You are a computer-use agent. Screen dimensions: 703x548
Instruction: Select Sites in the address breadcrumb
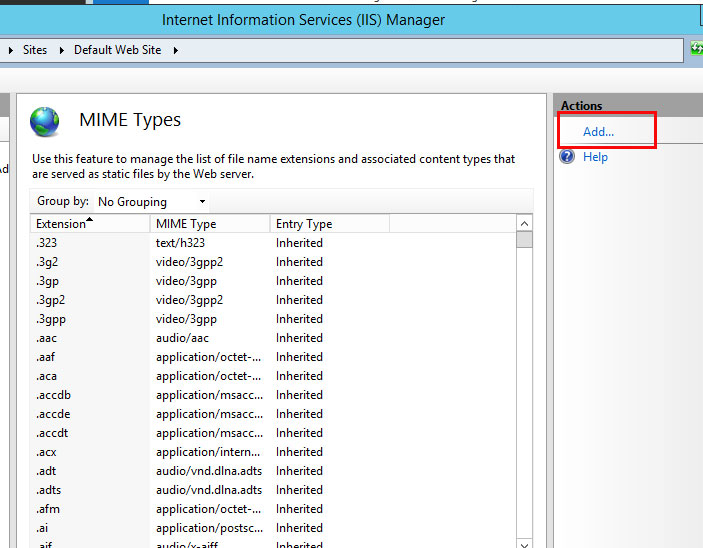click(35, 50)
